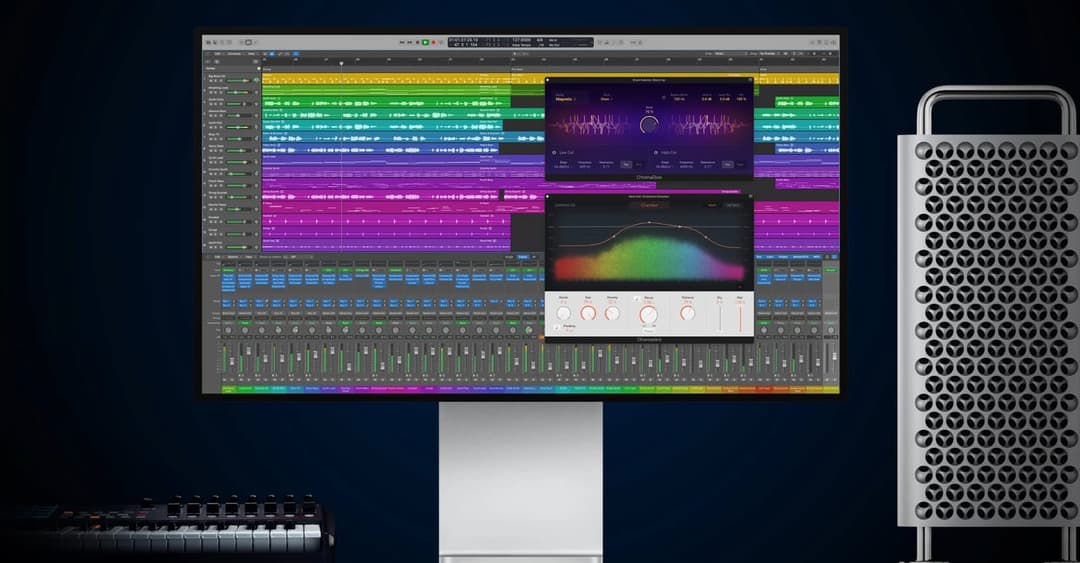This screenshot has height=563, width=1080.
Task: Click the first track's volume slider in header
Action: pyautogui.click(x=239, y=81)
